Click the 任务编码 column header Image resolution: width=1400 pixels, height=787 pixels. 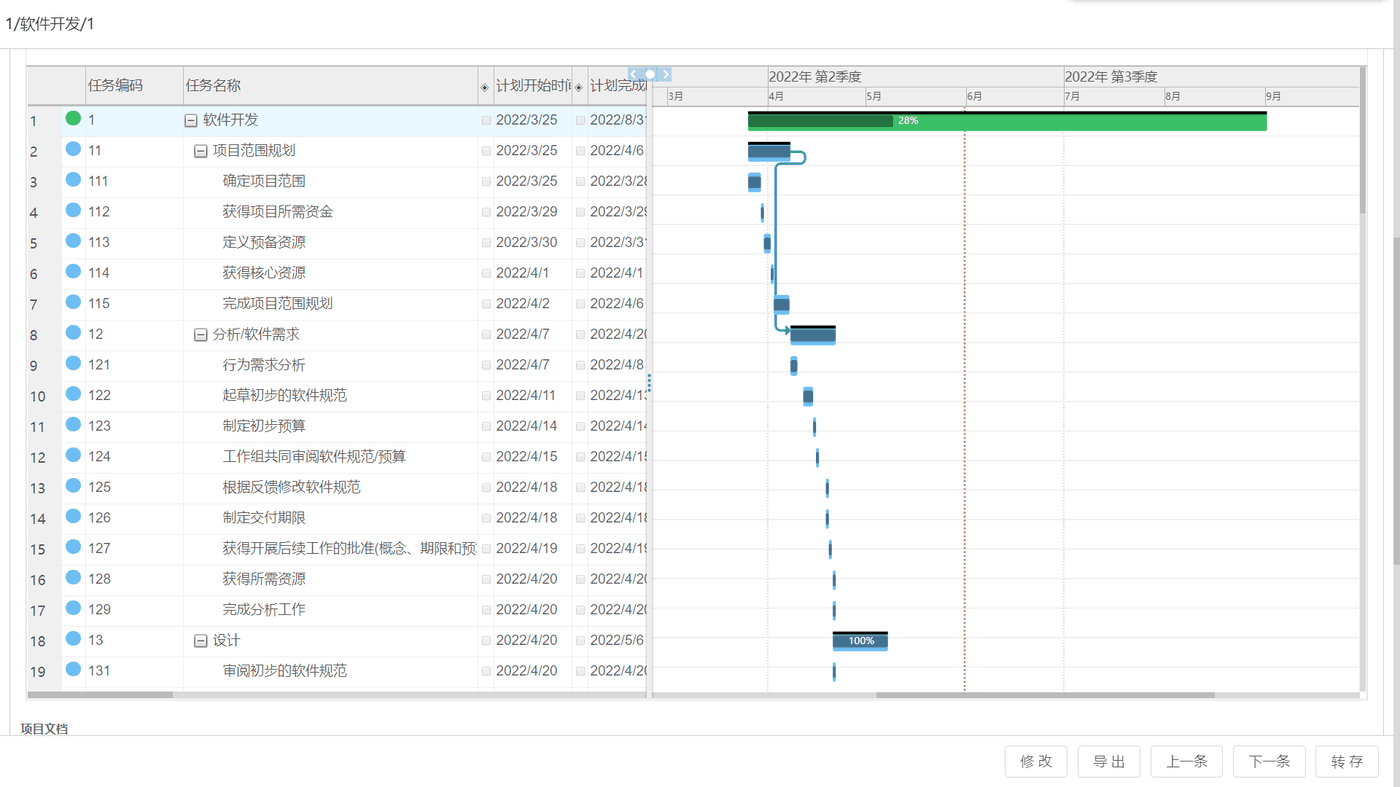coord(134,86)
